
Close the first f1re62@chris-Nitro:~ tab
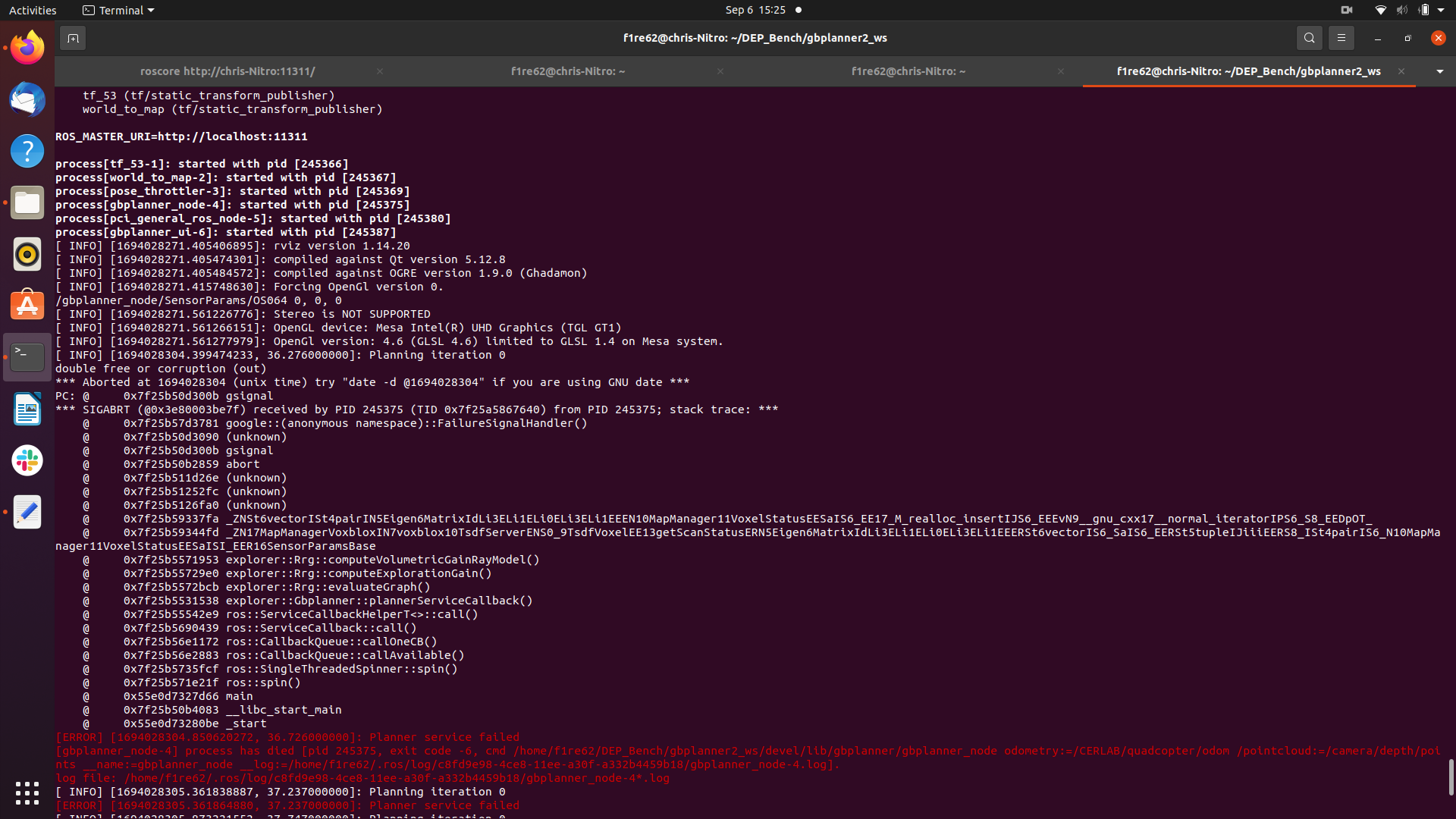click(x=720, y=71)
